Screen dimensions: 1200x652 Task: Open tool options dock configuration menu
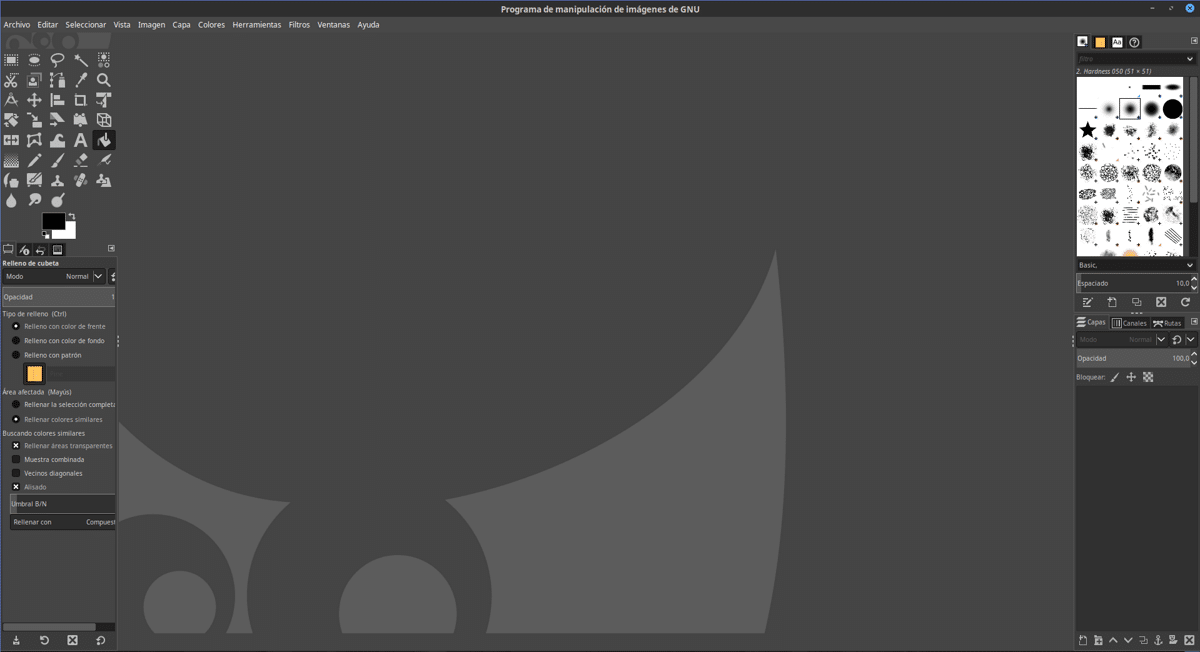click(x=111, y=248)
